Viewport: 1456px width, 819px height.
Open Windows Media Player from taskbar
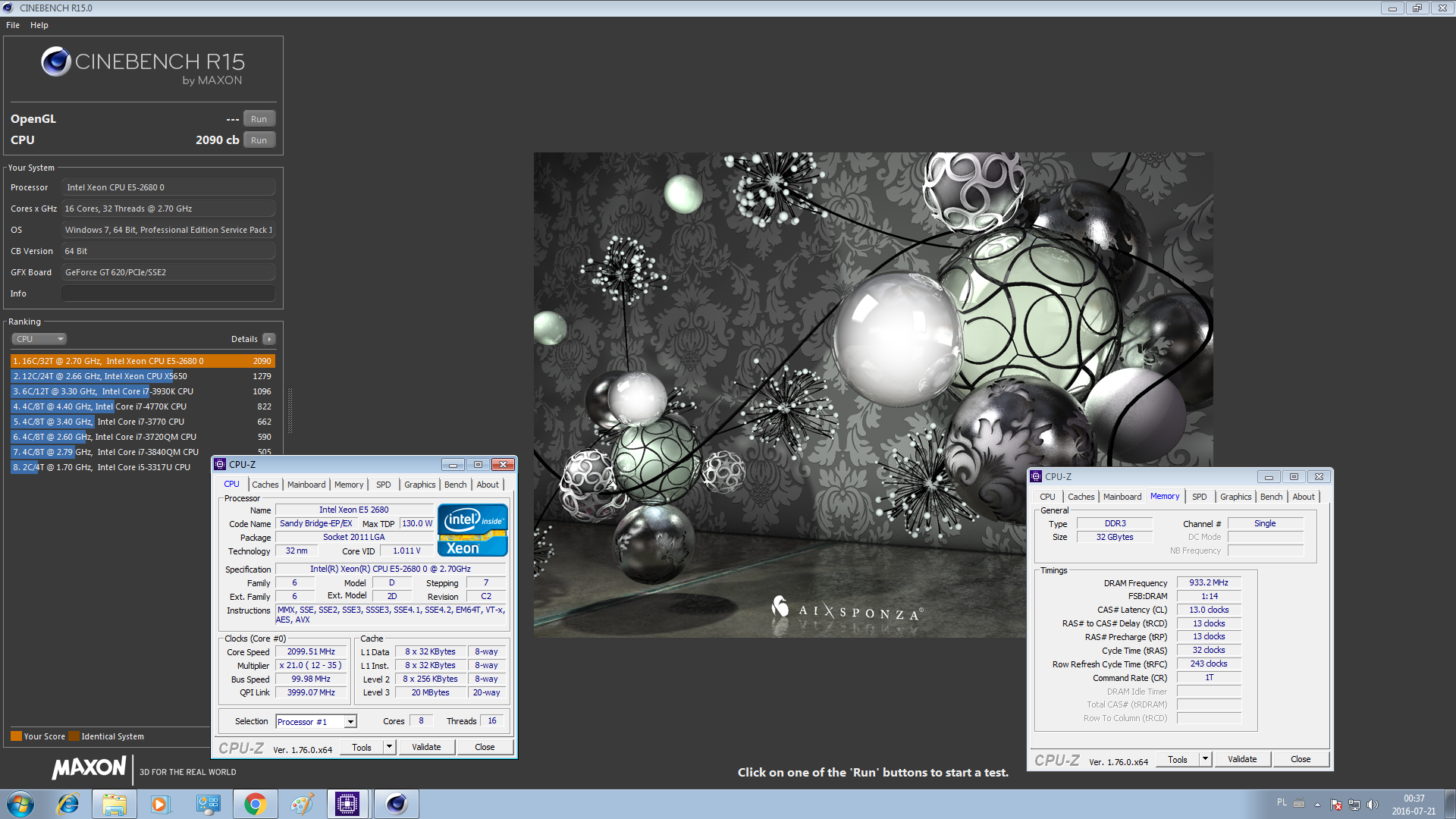tap(160, 804)
